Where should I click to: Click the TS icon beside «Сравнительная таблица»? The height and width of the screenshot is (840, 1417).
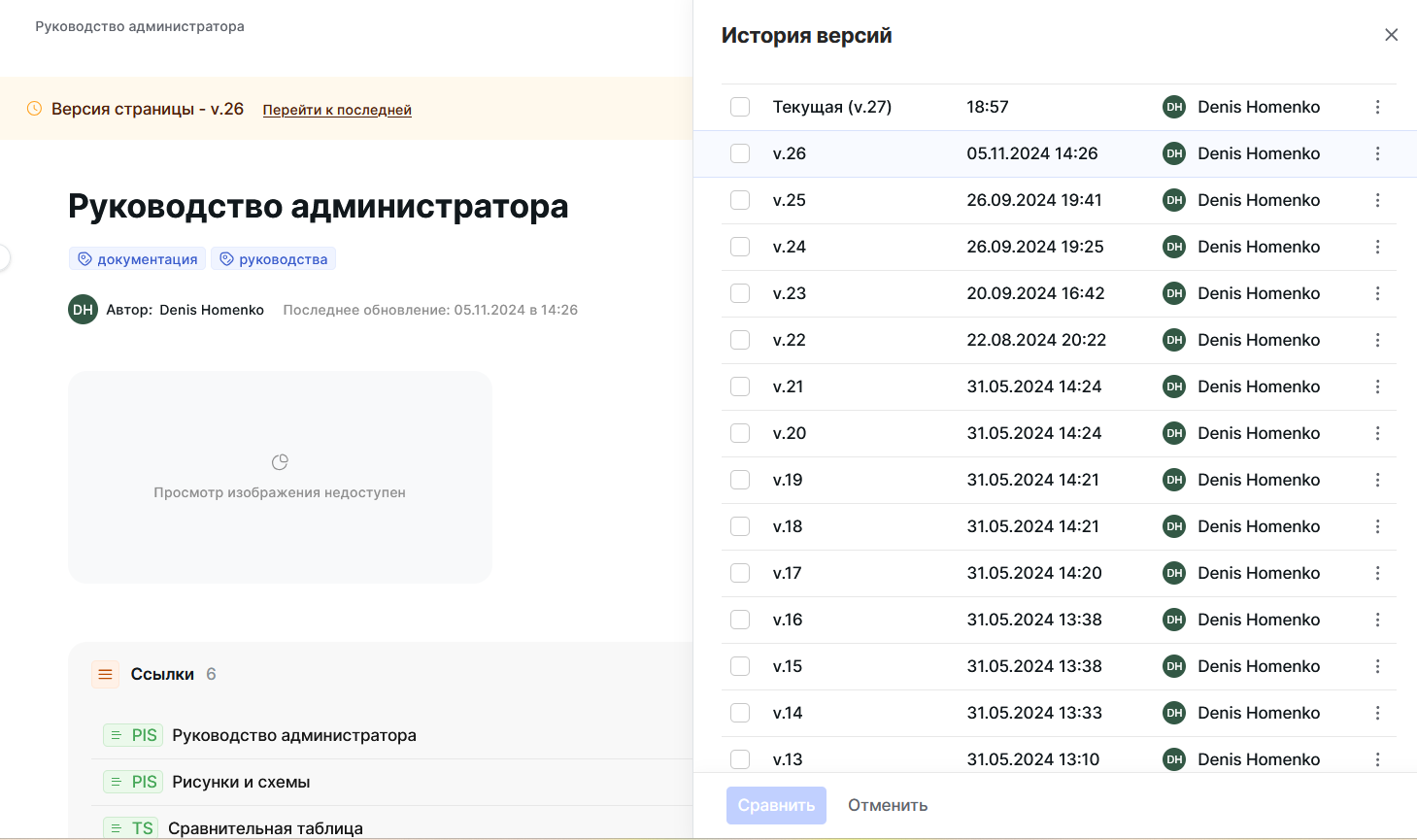pyautogui.click(x=131, y=827)
